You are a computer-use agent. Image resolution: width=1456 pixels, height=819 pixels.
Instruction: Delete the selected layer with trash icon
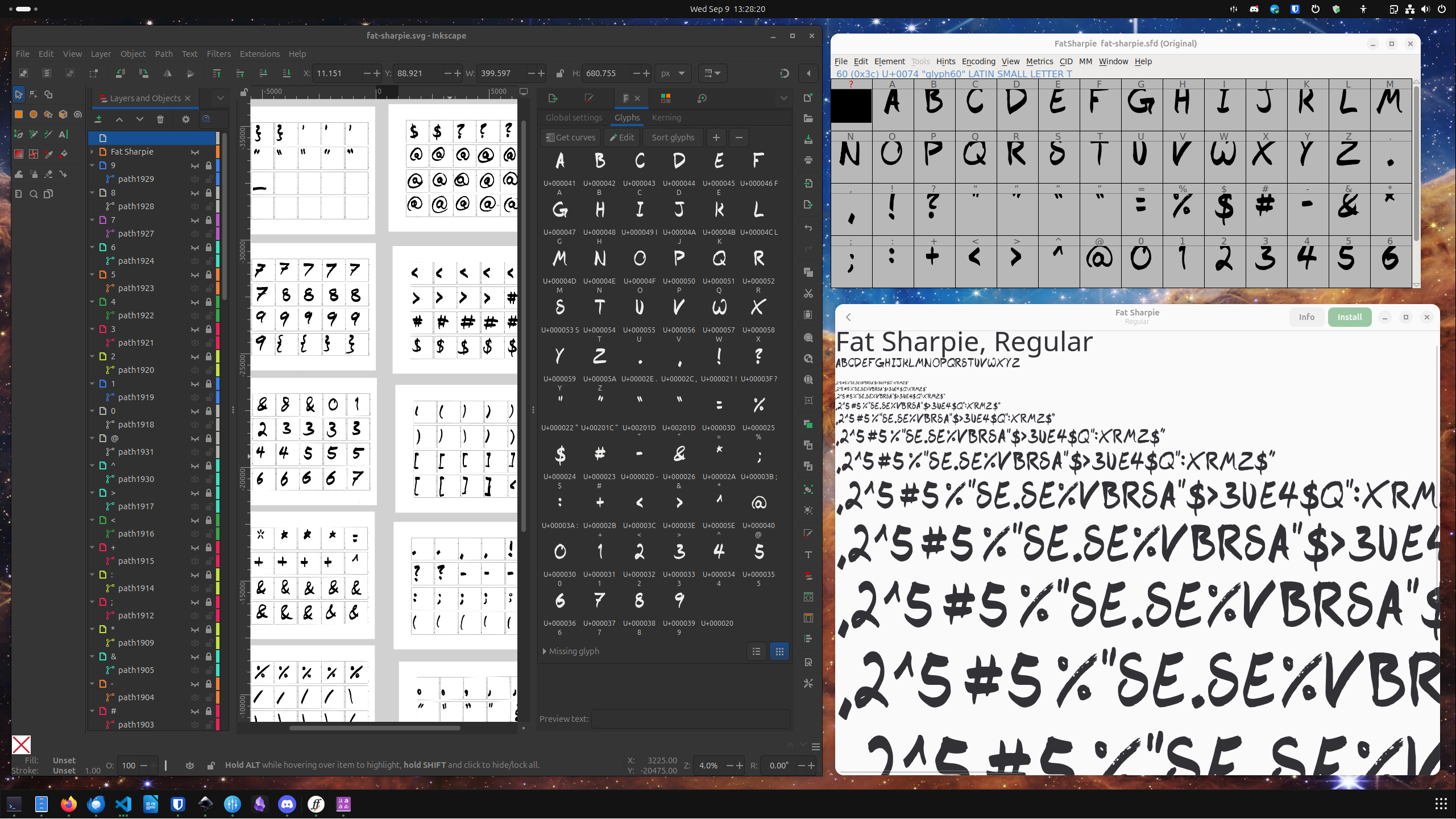click(x=160, y=119)
